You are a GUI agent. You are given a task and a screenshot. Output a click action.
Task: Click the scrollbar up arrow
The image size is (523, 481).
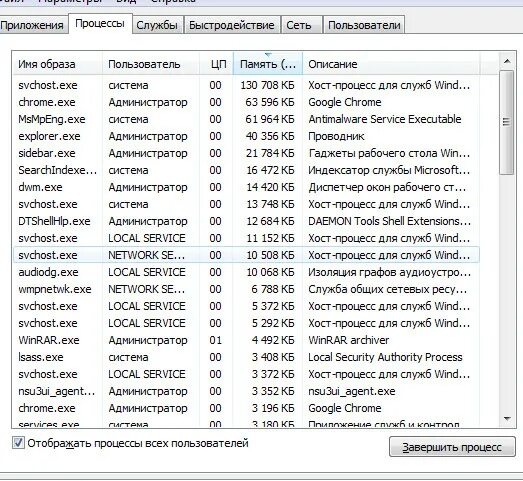(507, 61)
